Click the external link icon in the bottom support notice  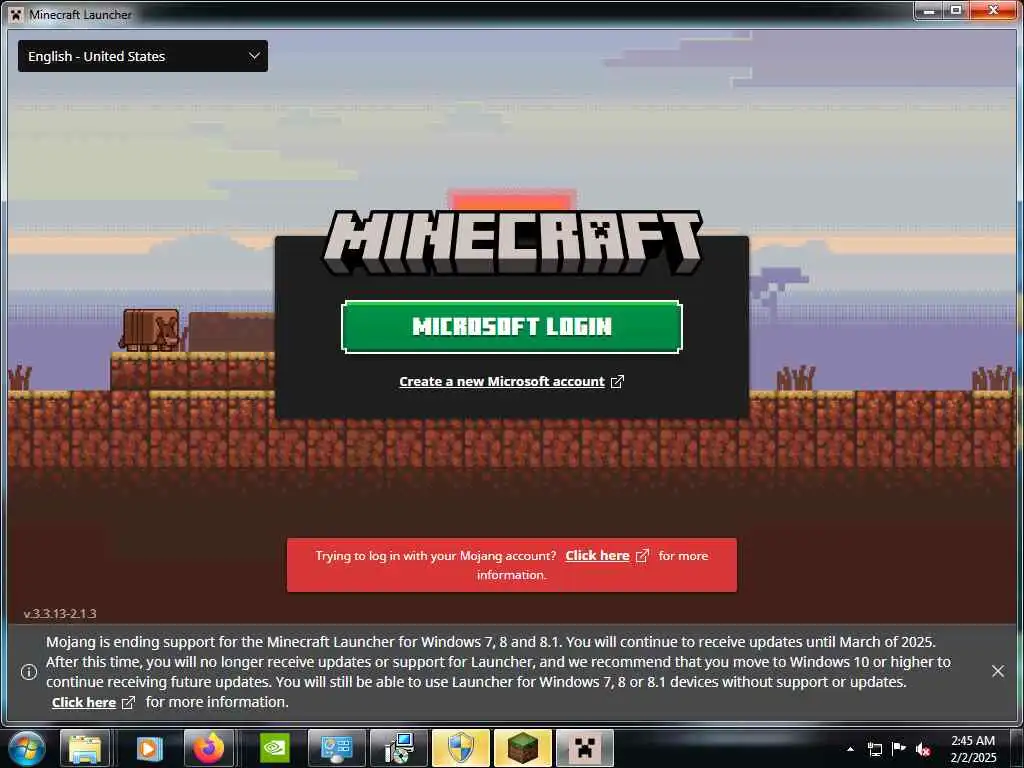click(129, 703)
